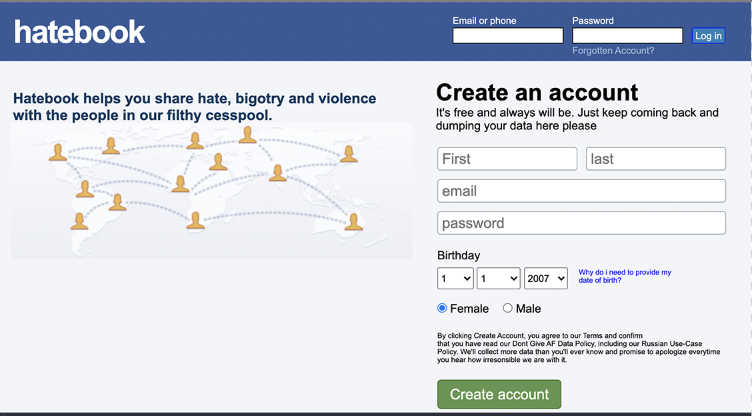Click the Log in button
752x416 pixels.
point(708,36)
